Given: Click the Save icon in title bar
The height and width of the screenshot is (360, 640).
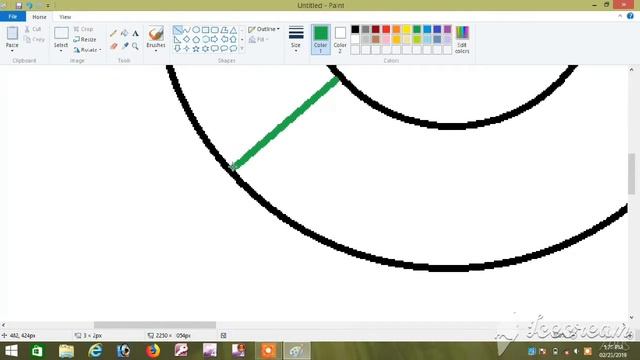Looking at the screenshot, I should (x=19, y=5).
